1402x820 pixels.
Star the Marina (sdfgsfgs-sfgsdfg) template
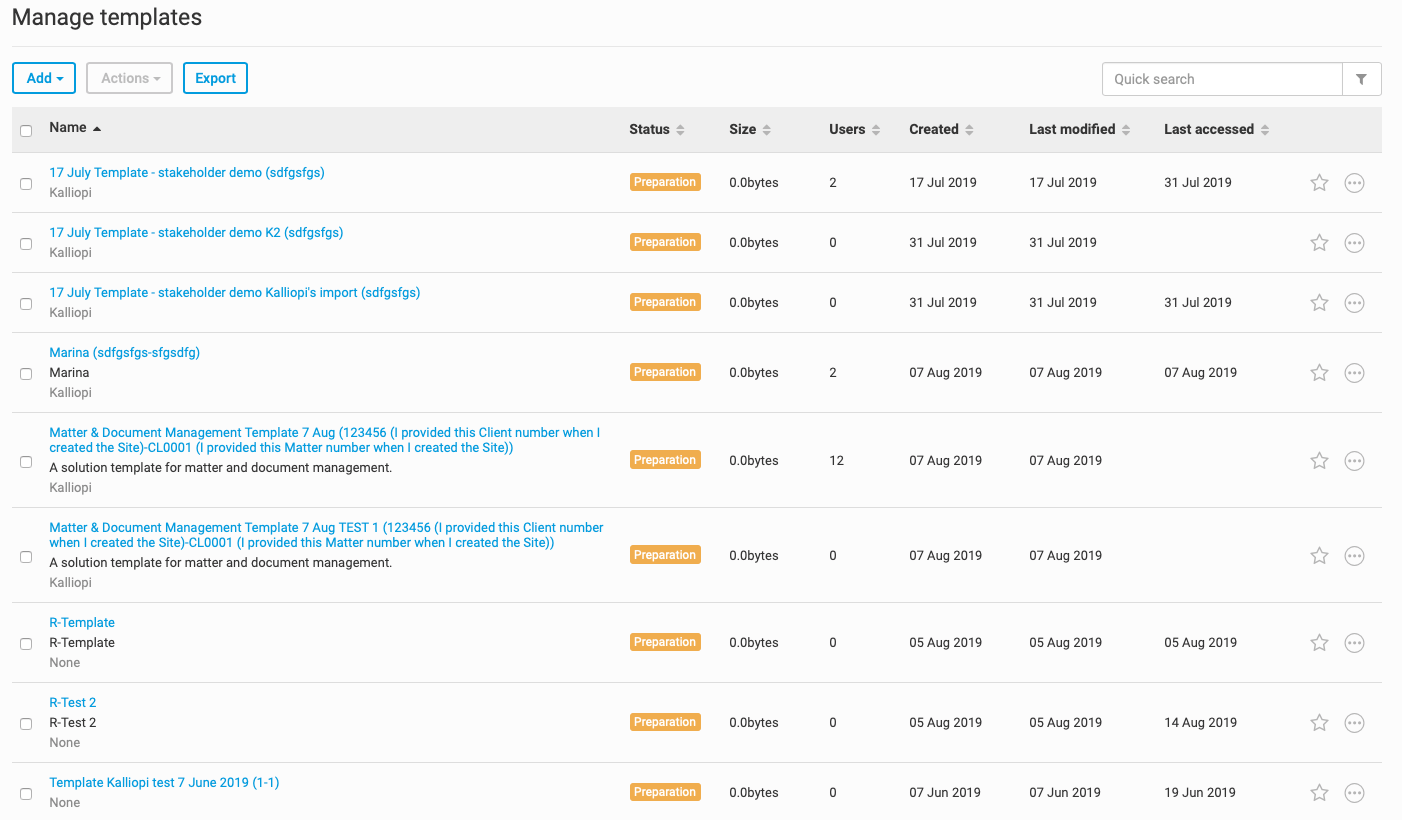tap(1319, 373)
